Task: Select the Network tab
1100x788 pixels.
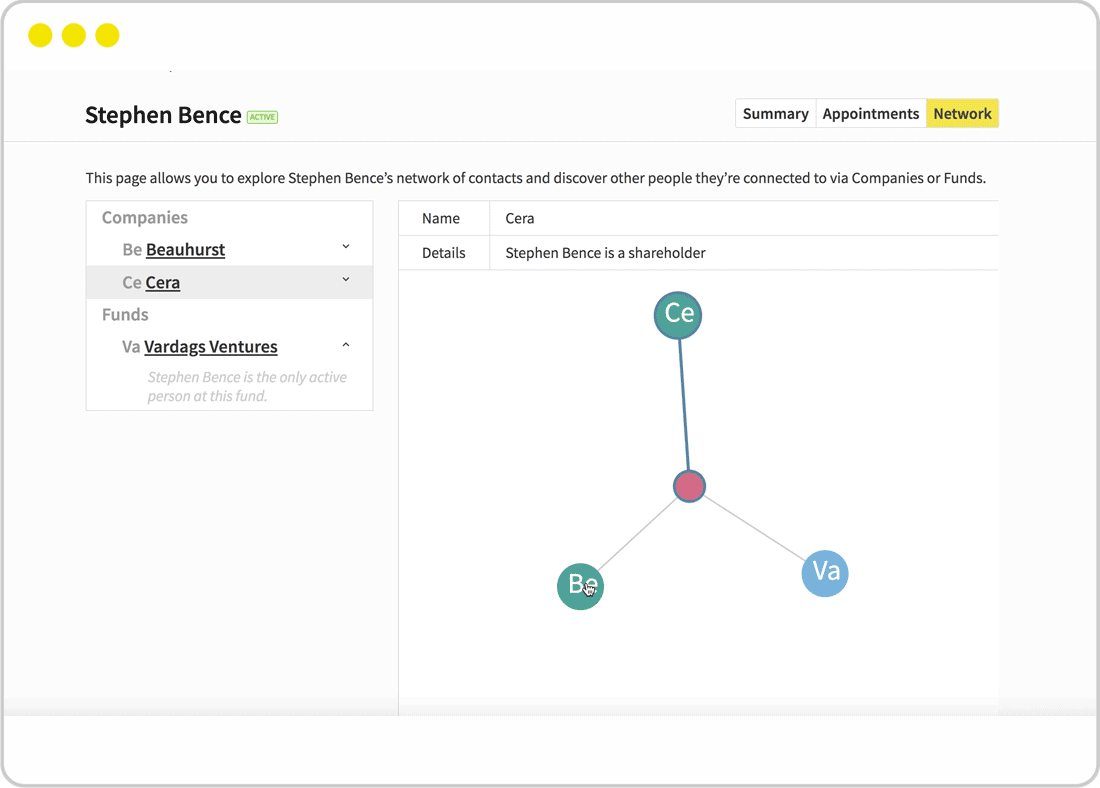Action: click(962, 114)
